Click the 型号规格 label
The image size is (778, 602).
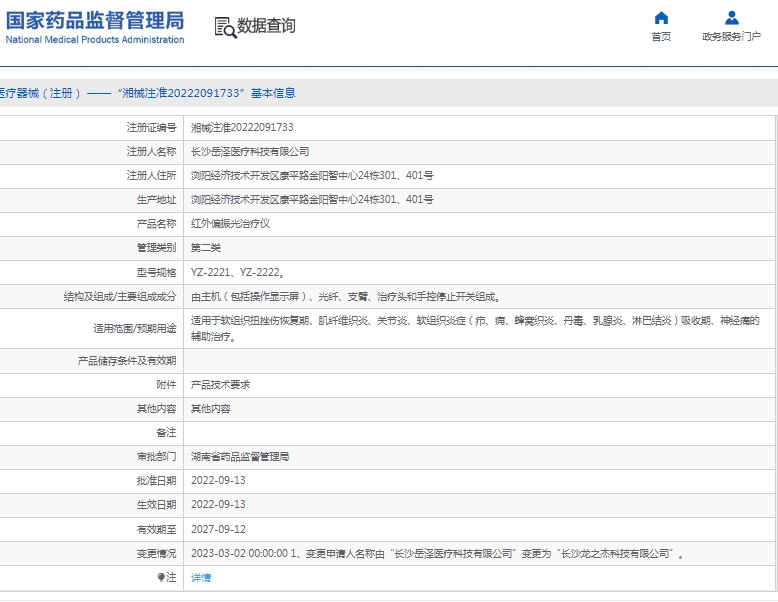[x=156, y=272]
